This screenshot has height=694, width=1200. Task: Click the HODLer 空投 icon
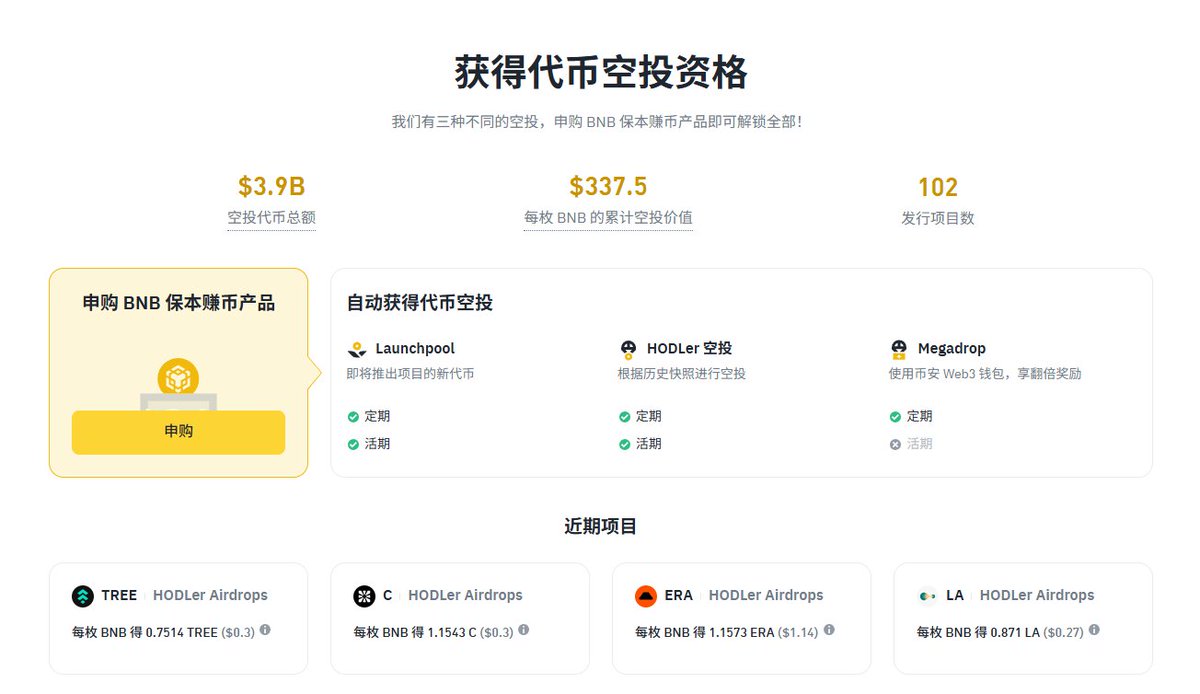[x=628, y=349]
